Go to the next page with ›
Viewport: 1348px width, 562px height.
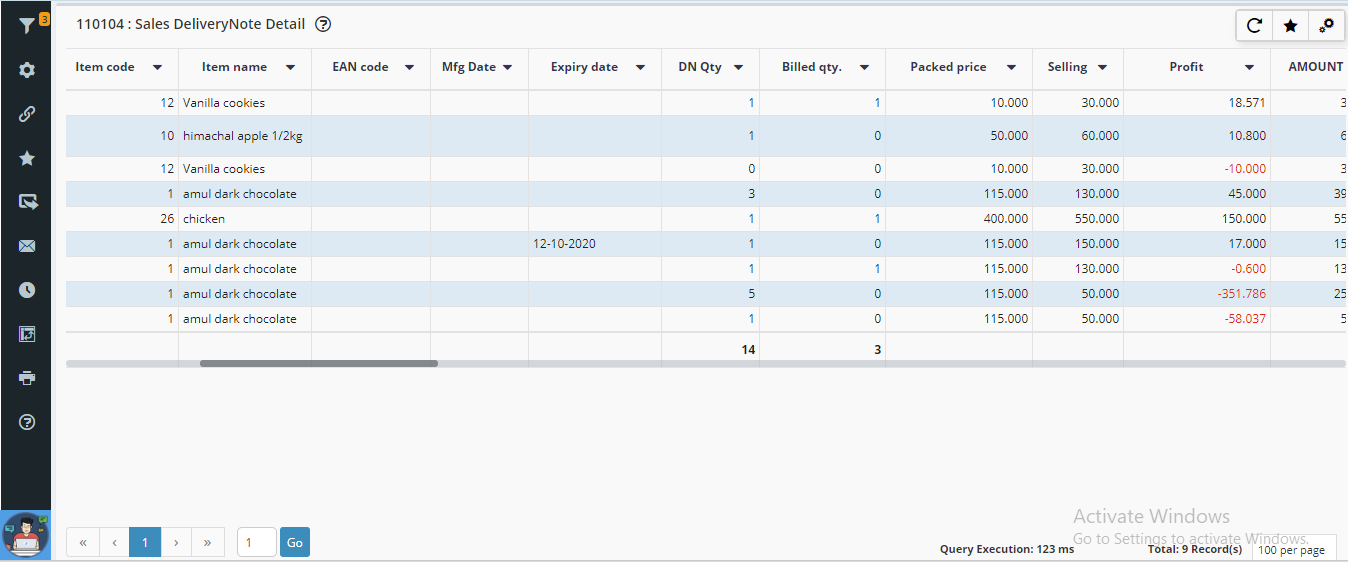point(176,542)
